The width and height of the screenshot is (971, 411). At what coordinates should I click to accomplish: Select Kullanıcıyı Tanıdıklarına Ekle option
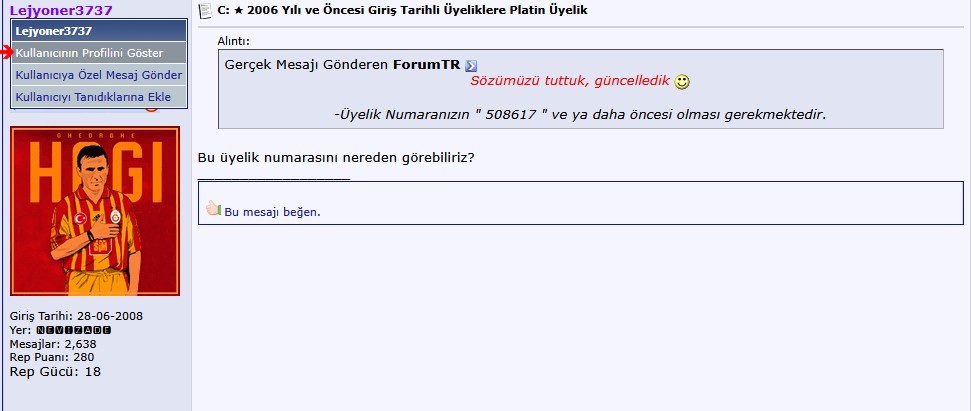point(99,97)
